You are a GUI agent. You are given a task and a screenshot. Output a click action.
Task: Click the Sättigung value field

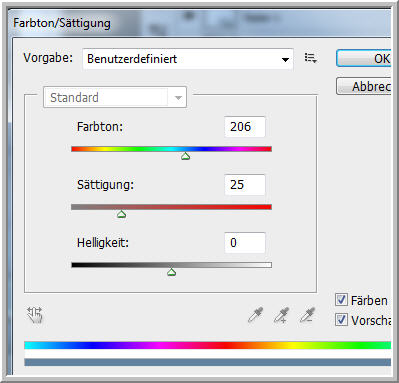(245, 185)
